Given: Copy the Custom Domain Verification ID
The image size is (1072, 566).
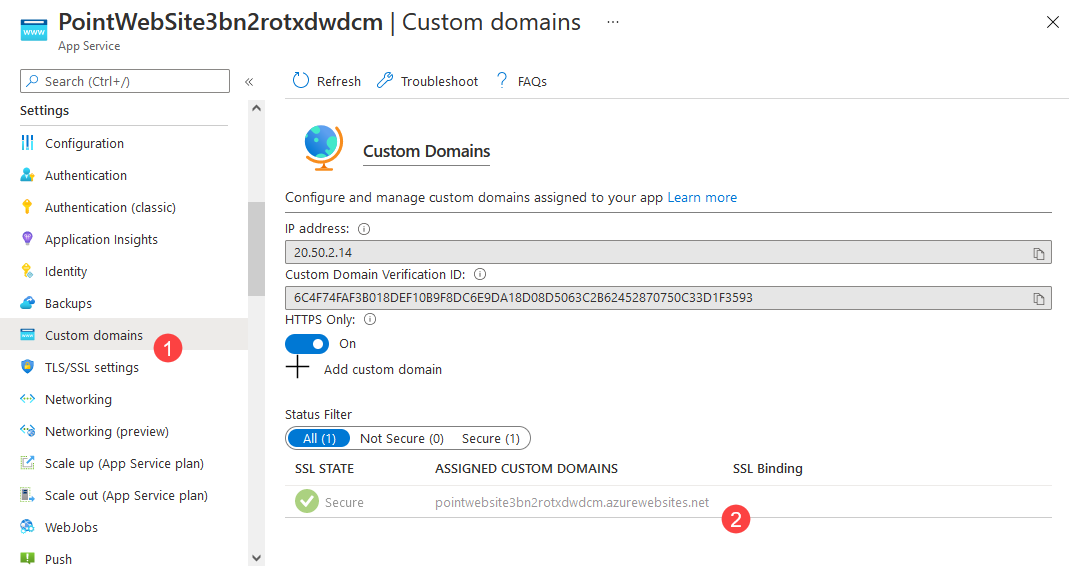Looking at the screenshot, I should (x=1038, y=299).
